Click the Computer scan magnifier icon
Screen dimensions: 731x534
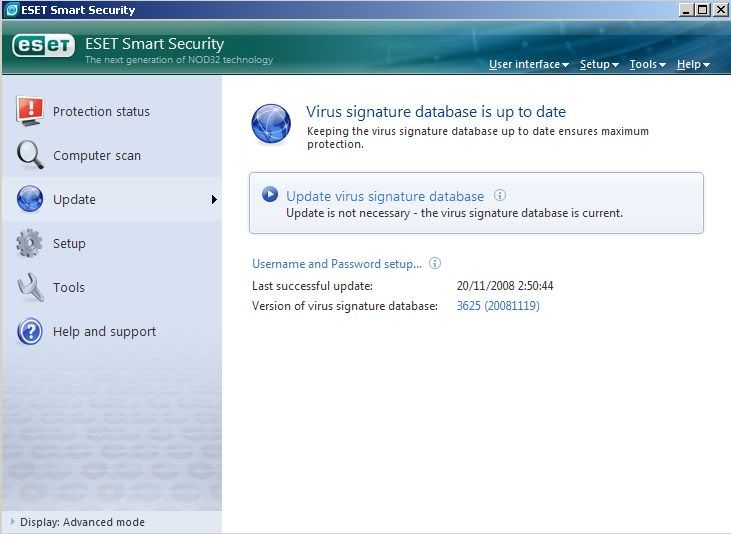click(x=30, y=155)
